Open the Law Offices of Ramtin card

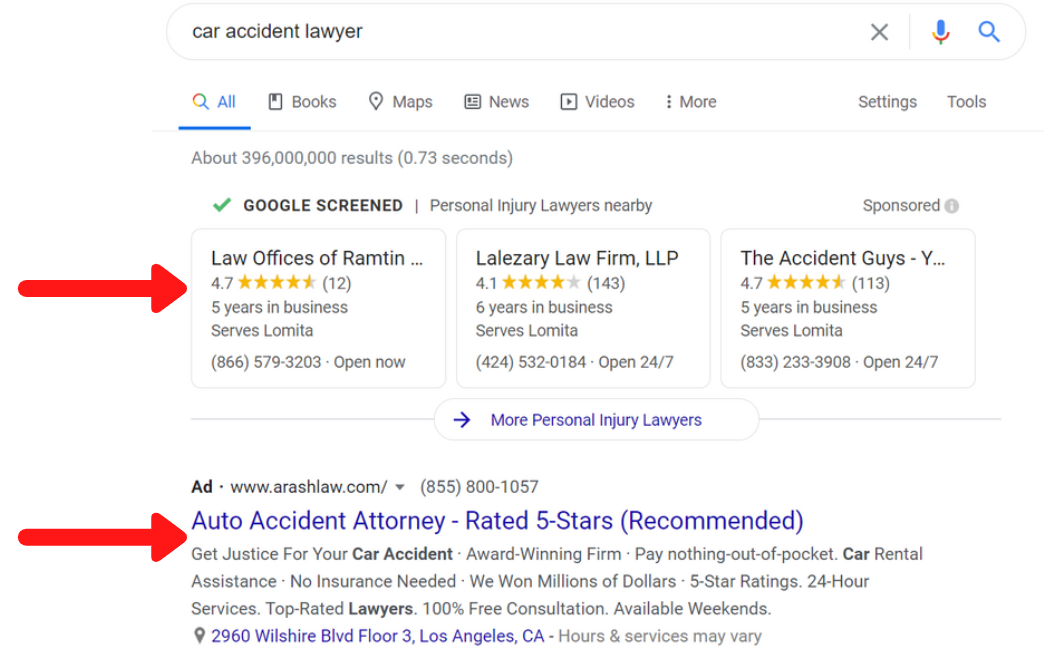(x=319, y=308)
